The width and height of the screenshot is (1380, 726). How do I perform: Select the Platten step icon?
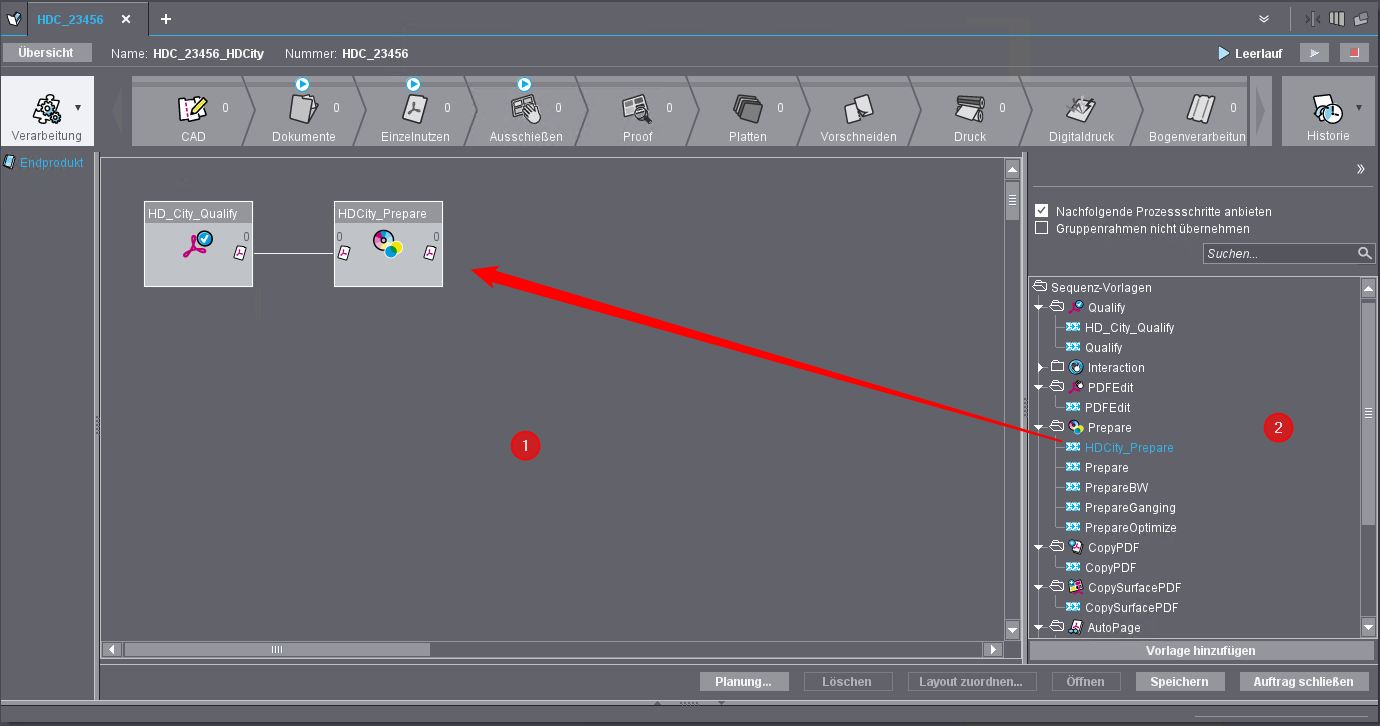[747, 109]
